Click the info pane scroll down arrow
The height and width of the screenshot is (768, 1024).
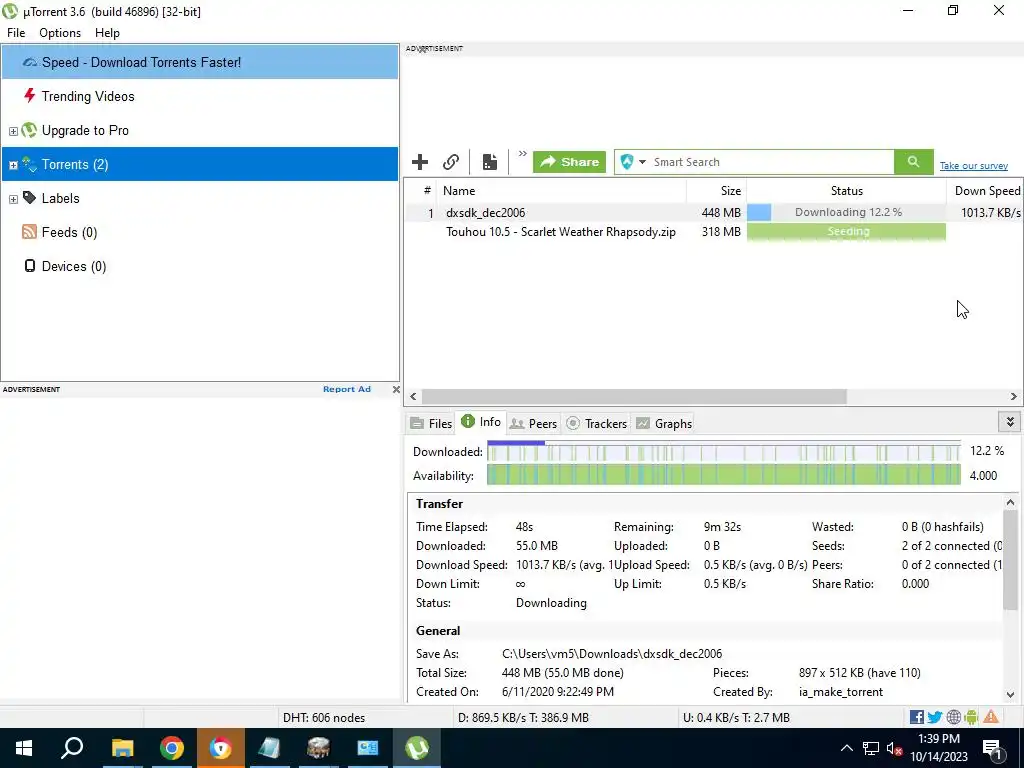point(1010,695)
